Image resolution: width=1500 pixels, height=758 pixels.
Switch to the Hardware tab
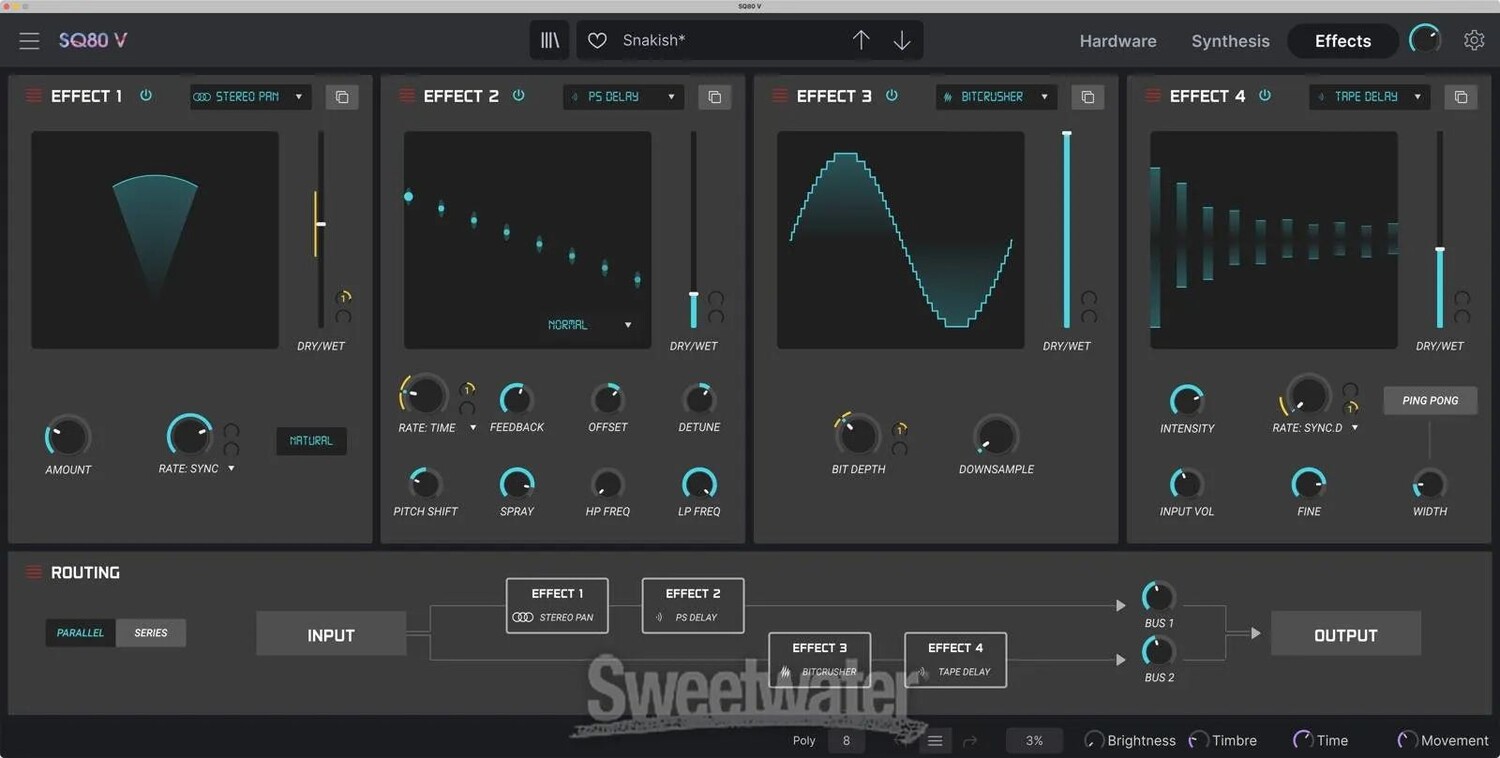coord(1117,41)
